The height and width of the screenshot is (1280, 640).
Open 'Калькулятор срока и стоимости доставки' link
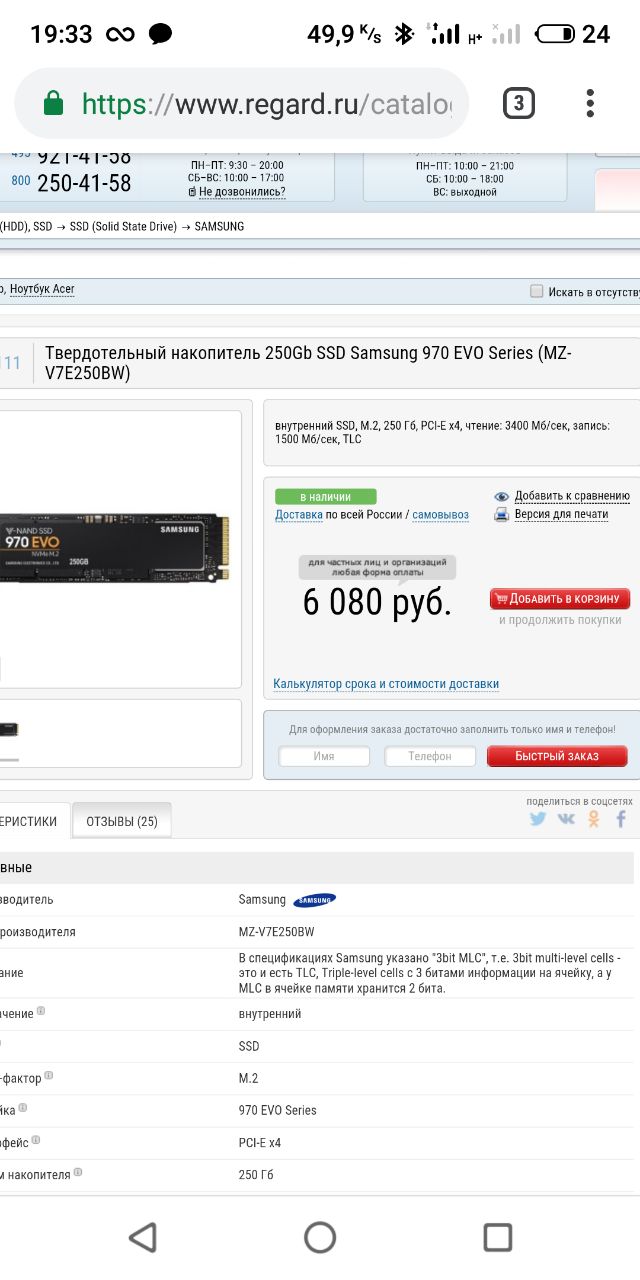[386, 684]
